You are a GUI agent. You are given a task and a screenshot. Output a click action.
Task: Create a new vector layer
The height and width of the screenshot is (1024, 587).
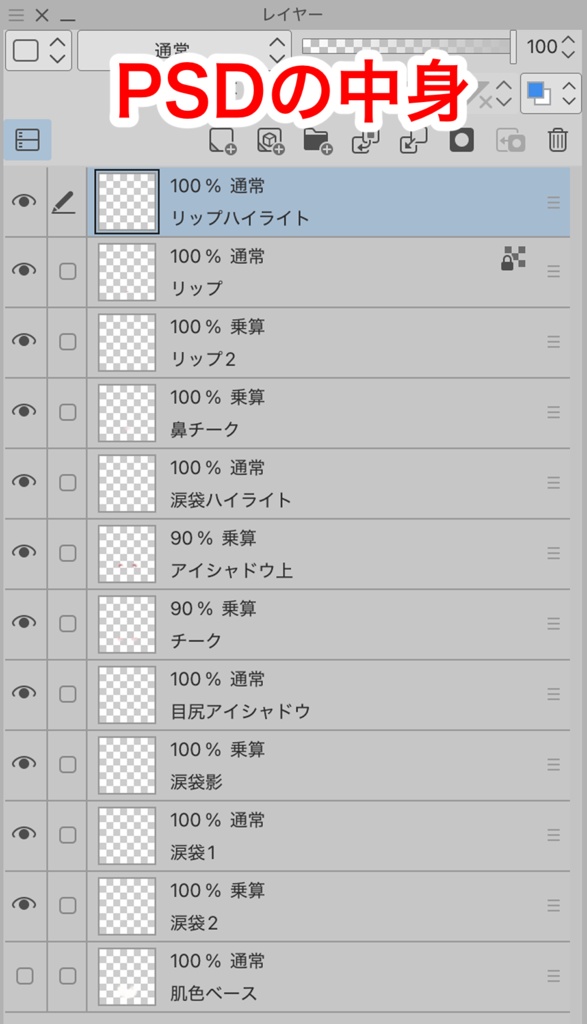click(x=270, y=140)
